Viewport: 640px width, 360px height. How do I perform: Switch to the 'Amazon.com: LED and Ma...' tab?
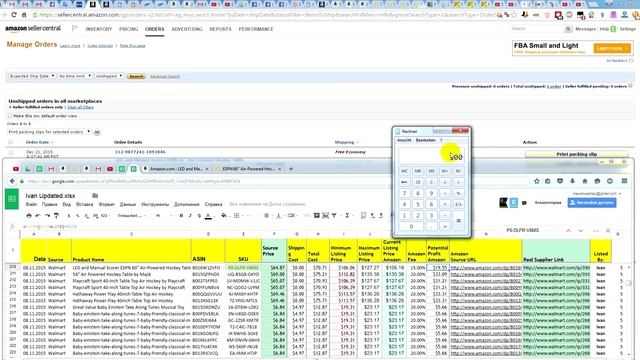click(176, 169)
